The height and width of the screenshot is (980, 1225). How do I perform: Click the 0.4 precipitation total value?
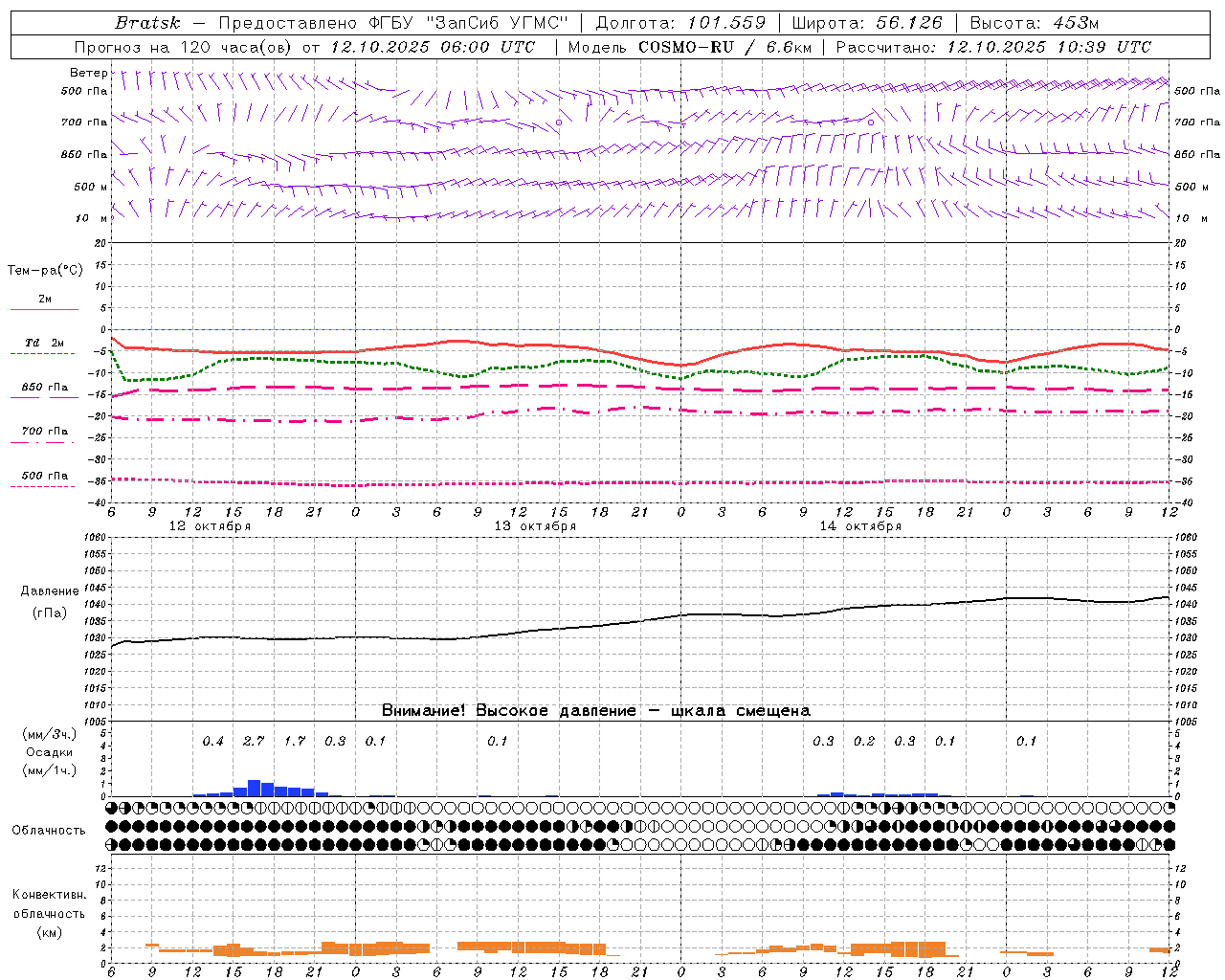pyautogui.click(x=212, y=742)
